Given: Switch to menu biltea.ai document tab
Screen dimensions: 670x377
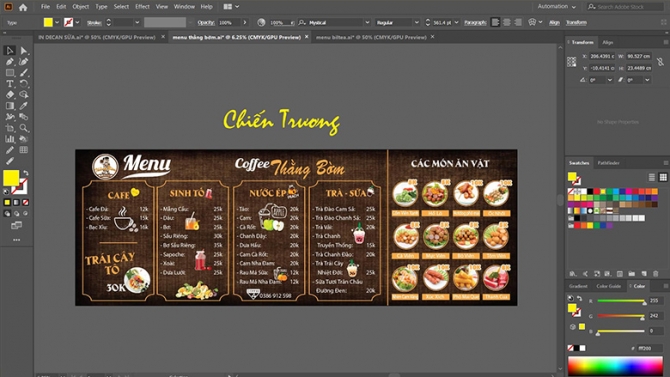Looking at the screenshot, I should 371,37.
